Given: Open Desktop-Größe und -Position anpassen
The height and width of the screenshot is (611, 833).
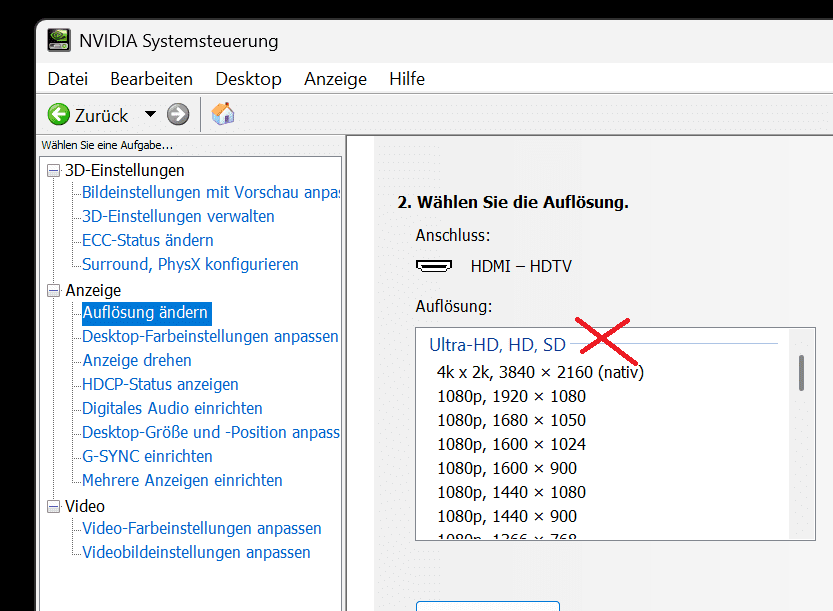Looking at the screenshot, I should [x=211, y=432].
